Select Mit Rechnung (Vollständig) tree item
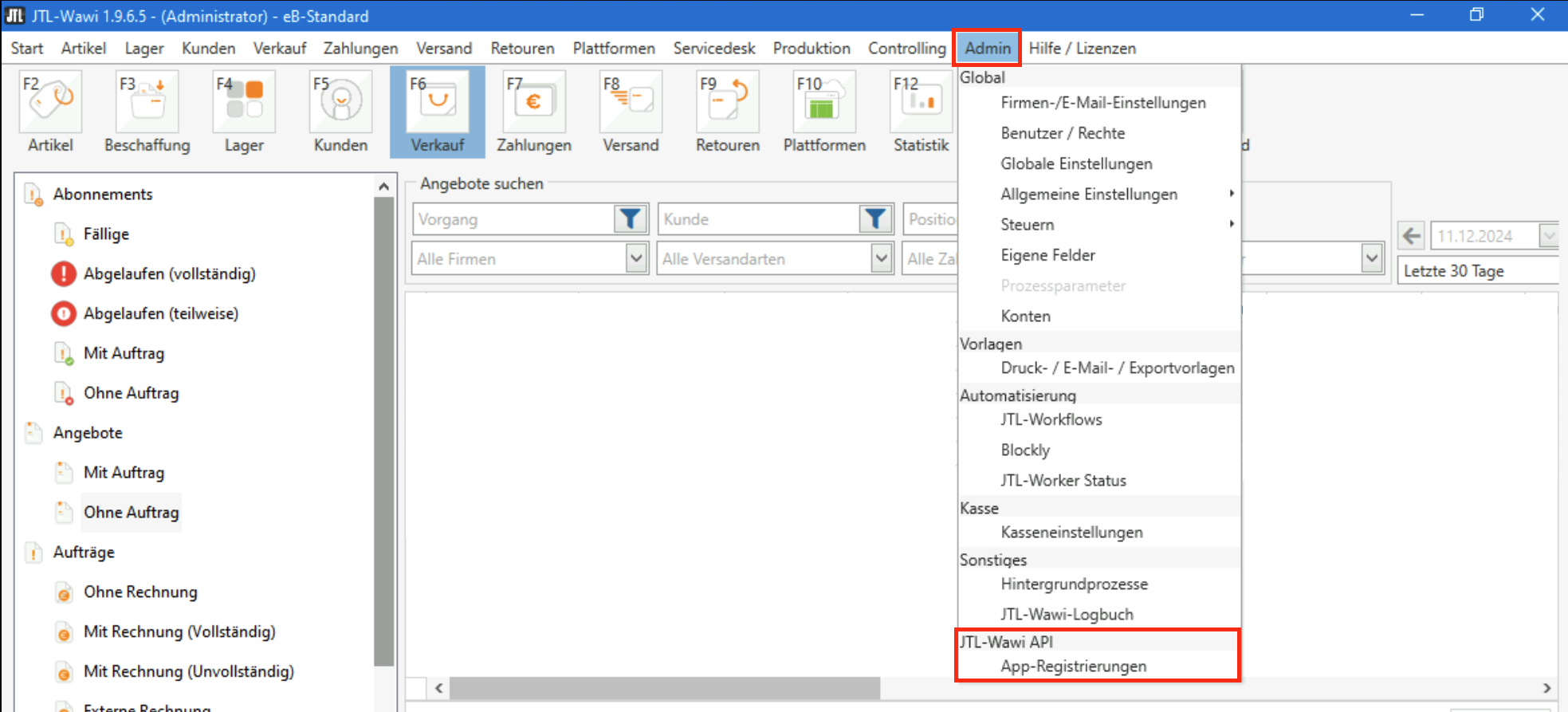Viewport: 1568px width, 712px height. tap(179, 632)
